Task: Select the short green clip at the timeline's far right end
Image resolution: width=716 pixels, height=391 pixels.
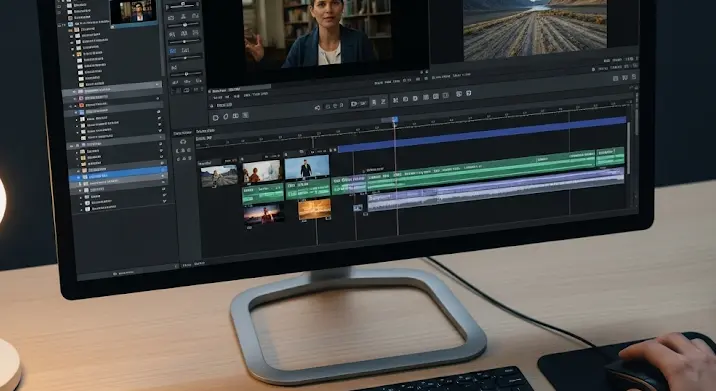Action: pos(611,156)
